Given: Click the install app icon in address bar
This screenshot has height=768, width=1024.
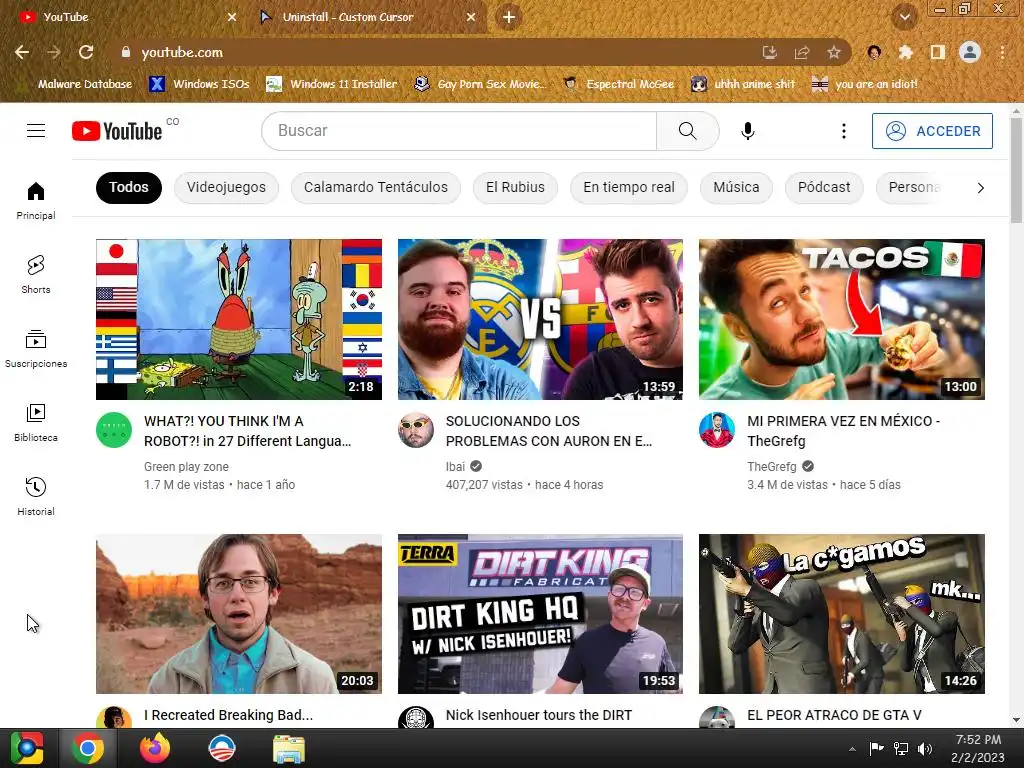Looking at the screenshot, I should click(769, 52).
